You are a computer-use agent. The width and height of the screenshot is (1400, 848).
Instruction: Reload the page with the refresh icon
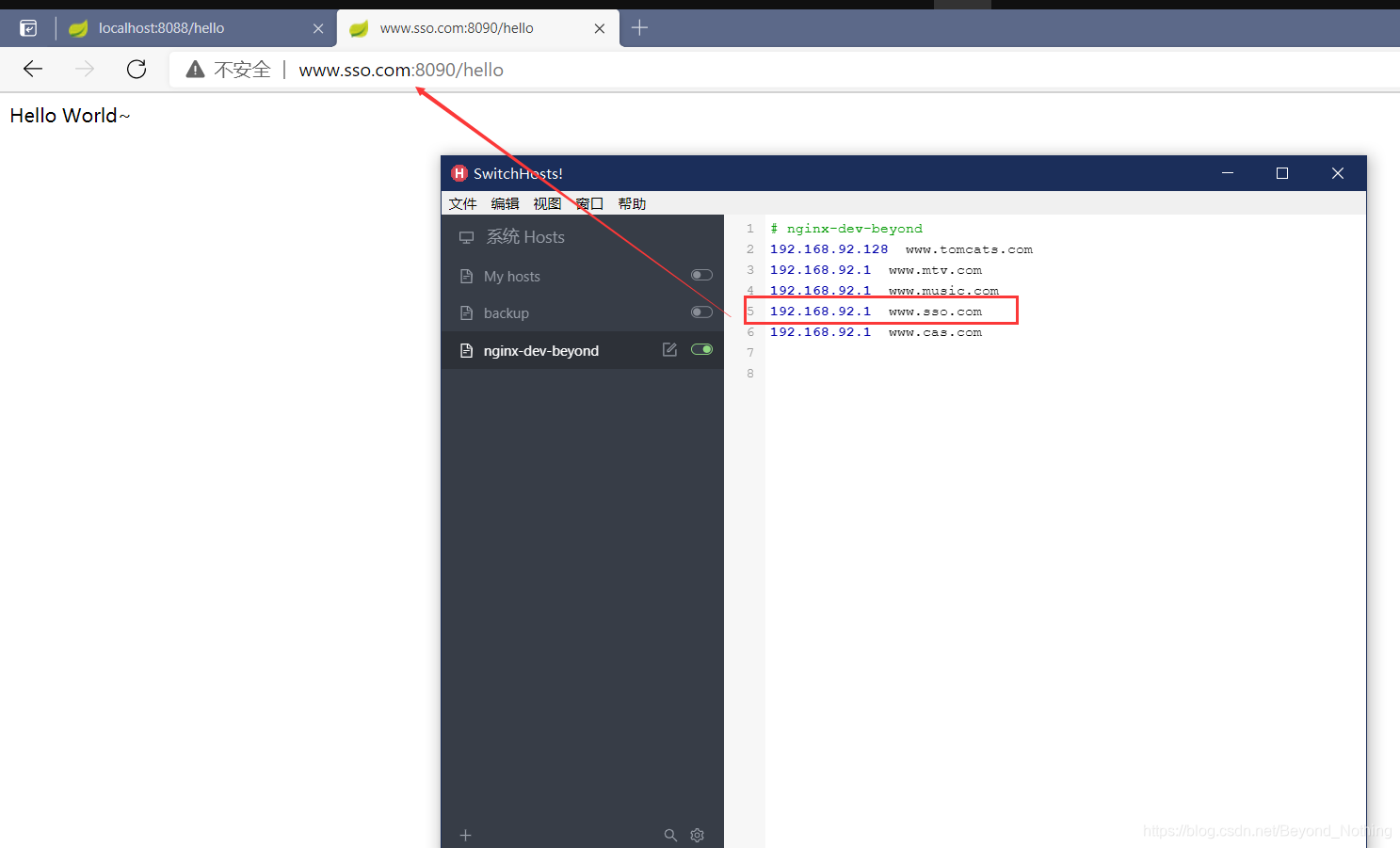137,69
